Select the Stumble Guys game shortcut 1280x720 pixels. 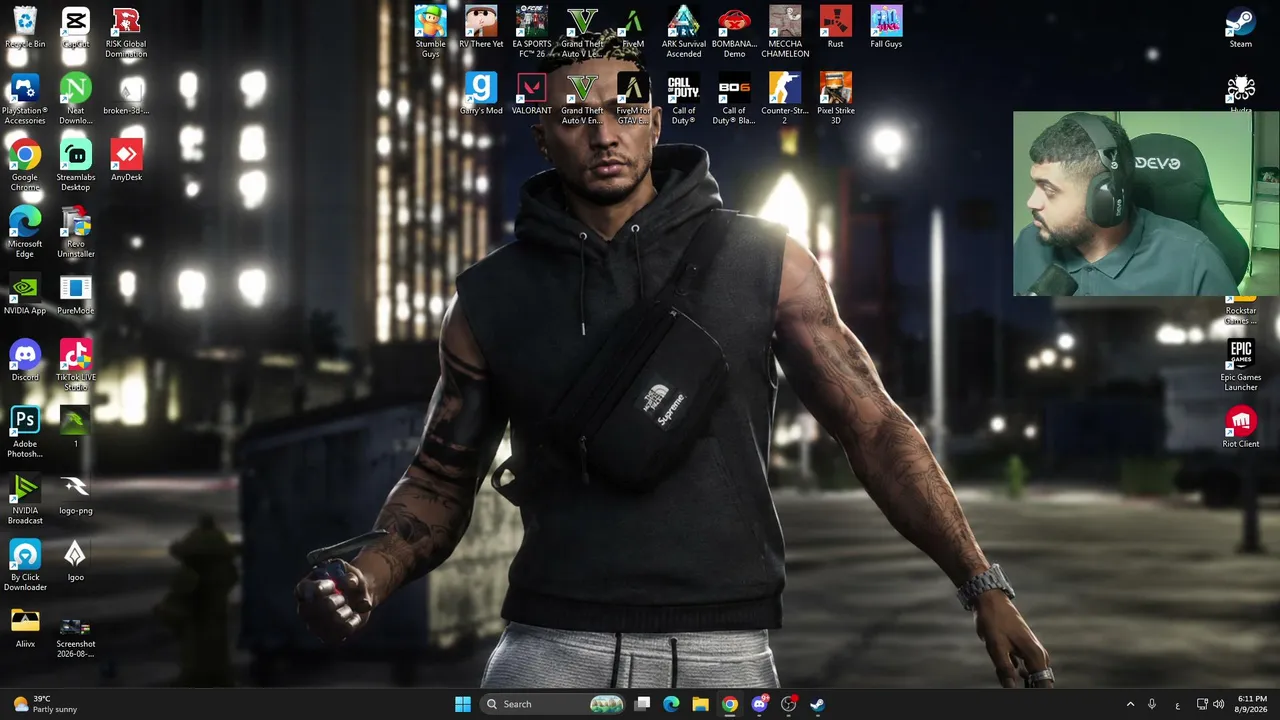pyautogui.click(x=431, y=33)
